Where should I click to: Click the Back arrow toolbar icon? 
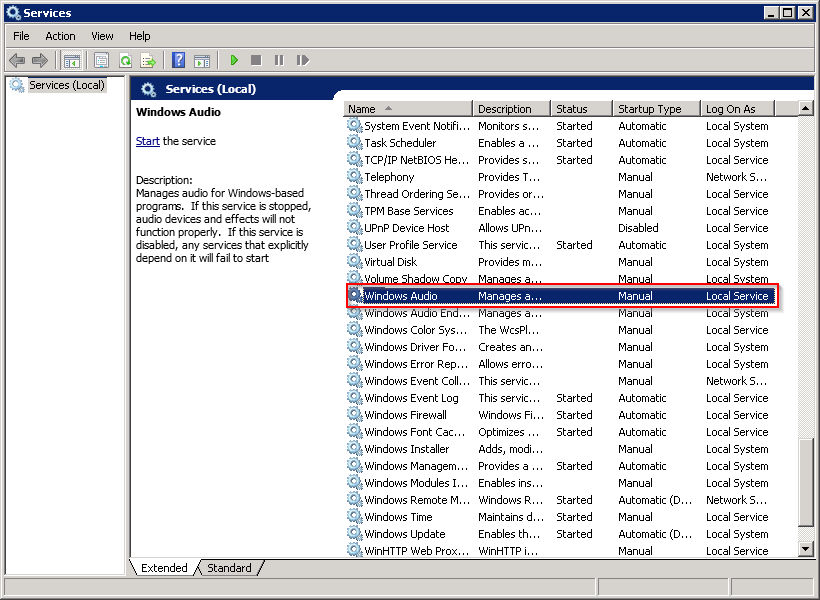(x=17, y=61)
